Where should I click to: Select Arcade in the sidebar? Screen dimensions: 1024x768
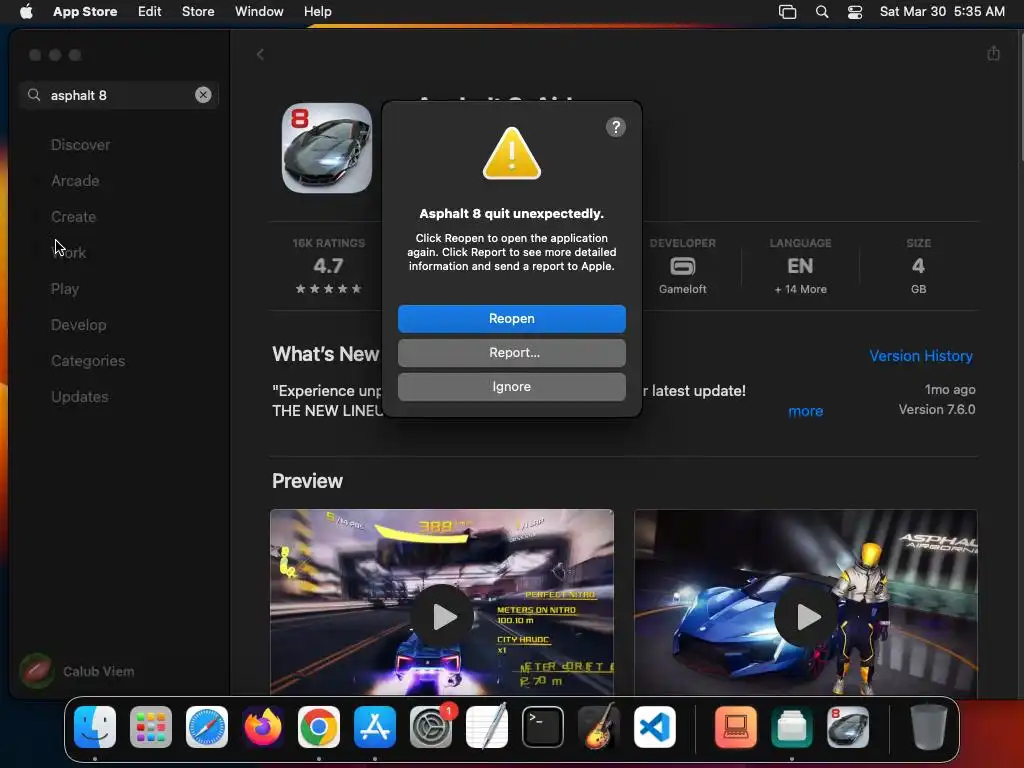pos(75,181)
